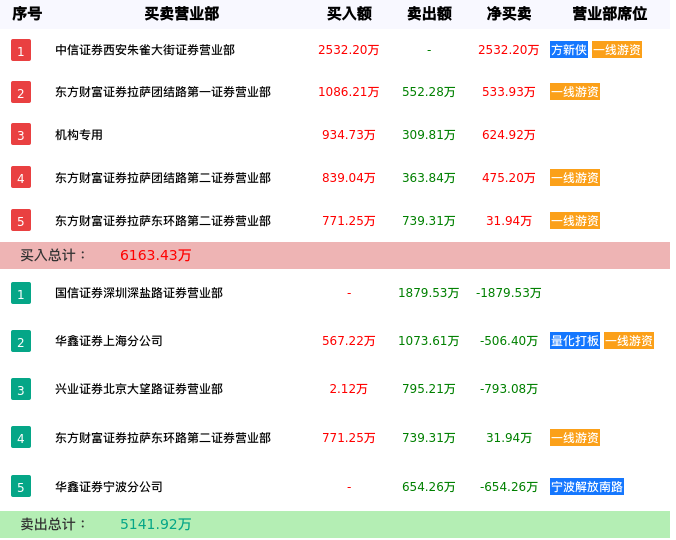
Task: Click the 买入额 column header
Action: pyautogui.click(x=349, y=14)
